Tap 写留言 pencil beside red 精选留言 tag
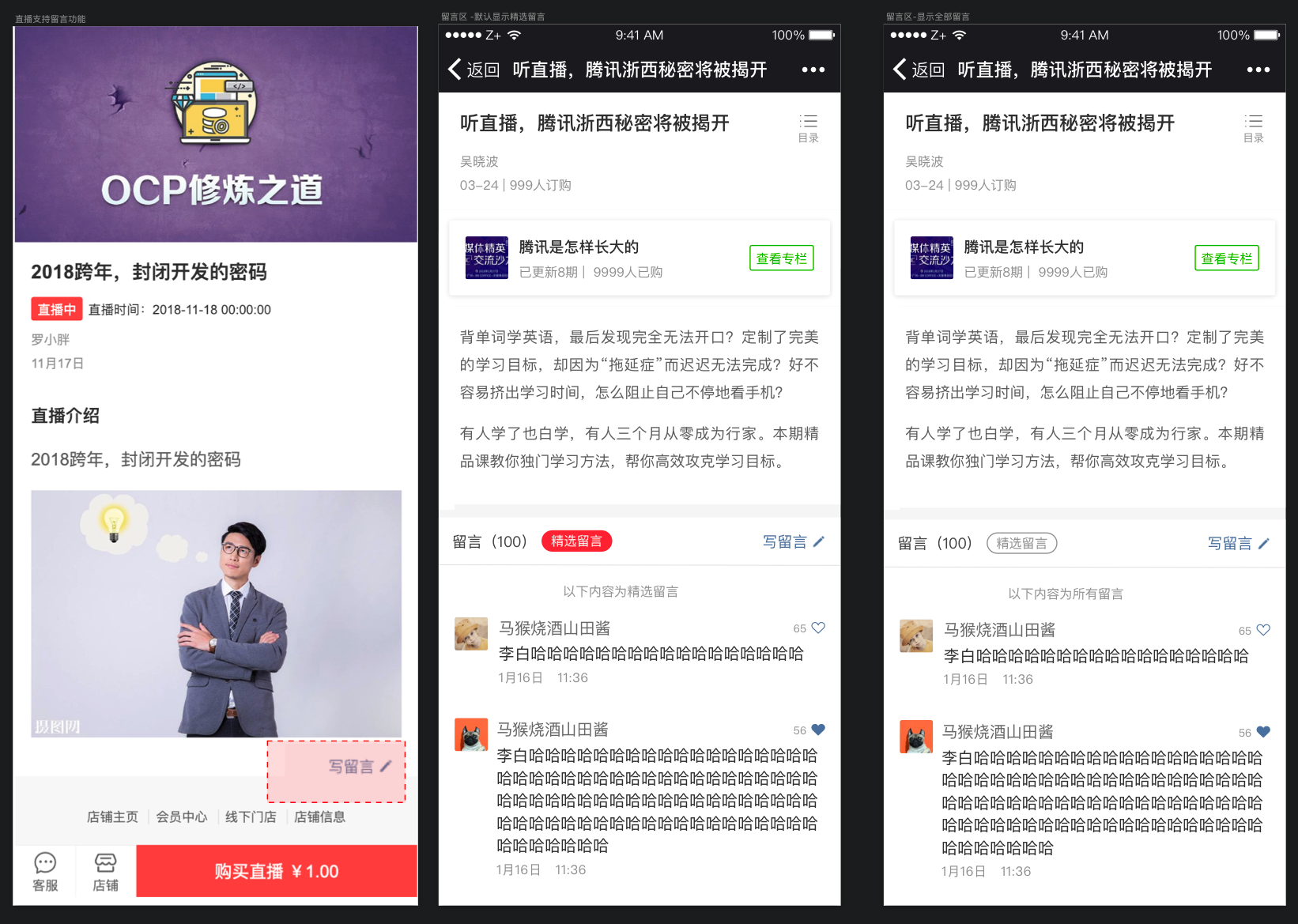1298x924 pixels. click(x=793, y=541)
